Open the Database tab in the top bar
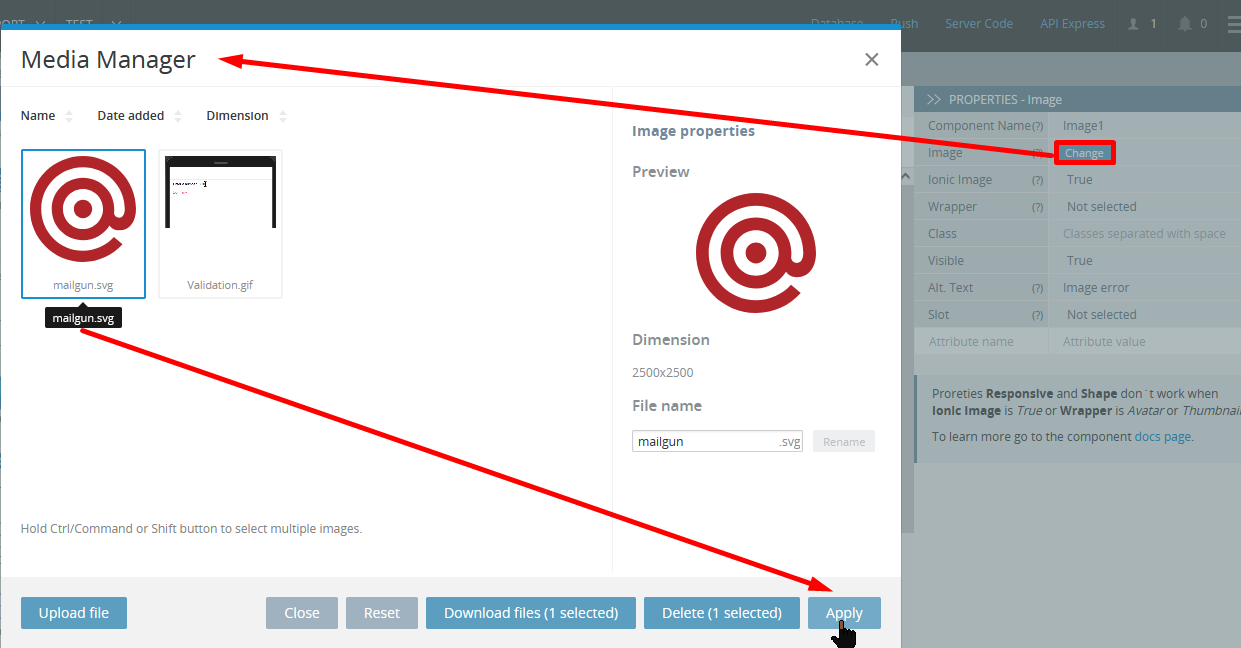The height and width of the screenshot is (648, 1241). point(837,24)
